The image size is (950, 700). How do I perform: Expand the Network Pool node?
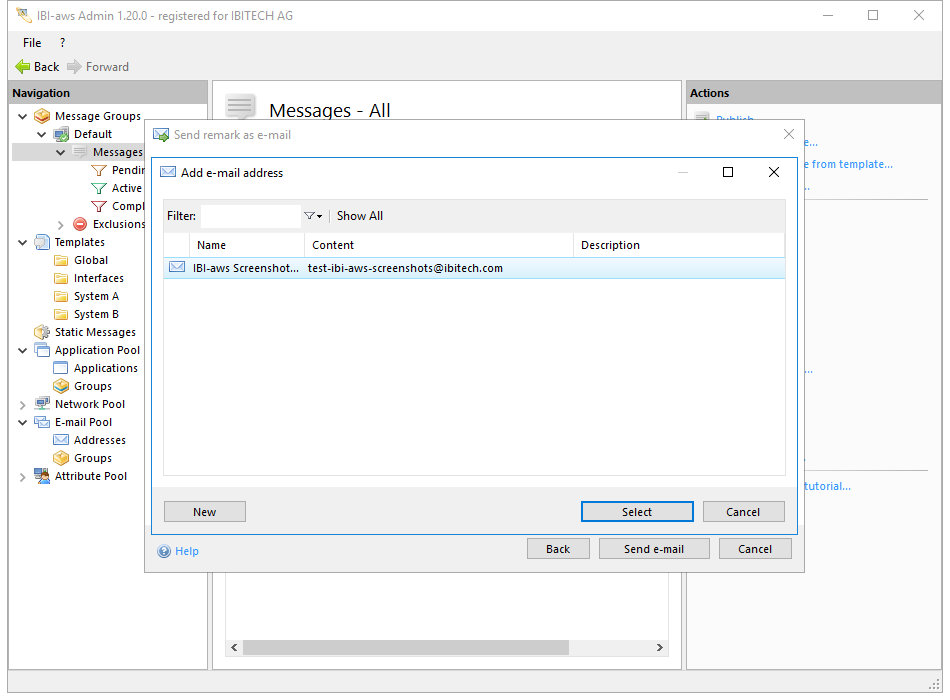(x=23, y=404)
